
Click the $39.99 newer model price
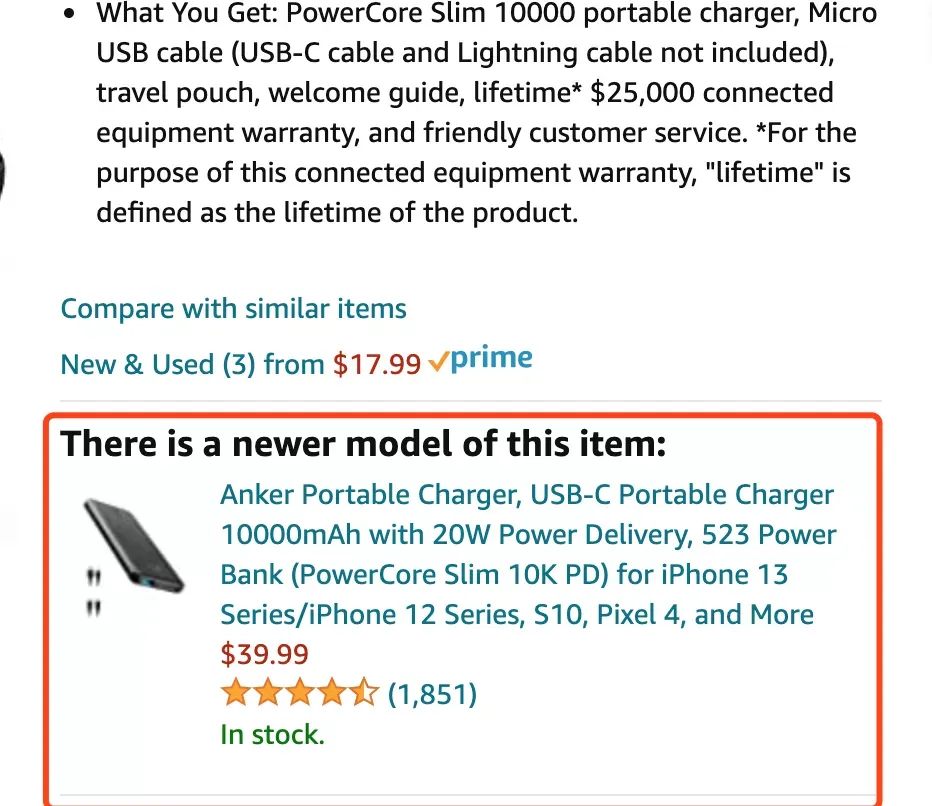point(265,654)
